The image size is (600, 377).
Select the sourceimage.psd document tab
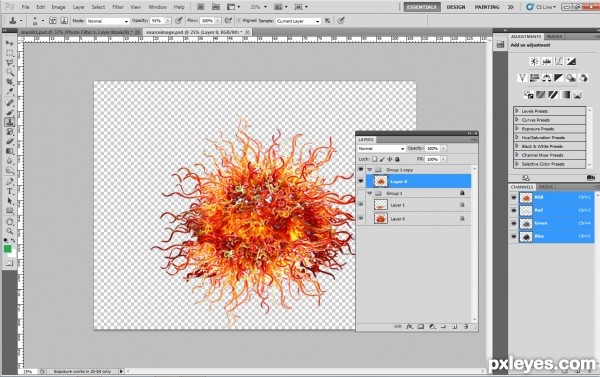pos(194,32)
